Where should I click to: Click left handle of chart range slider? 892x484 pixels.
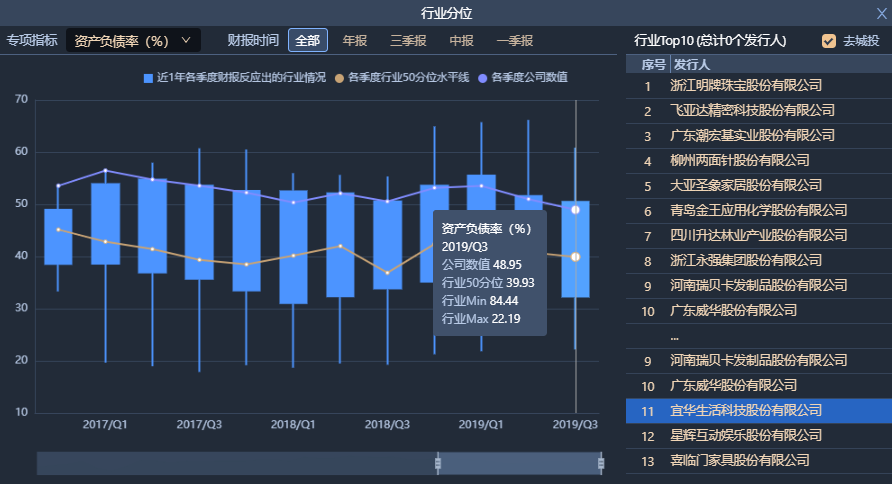tap(438, 463)
